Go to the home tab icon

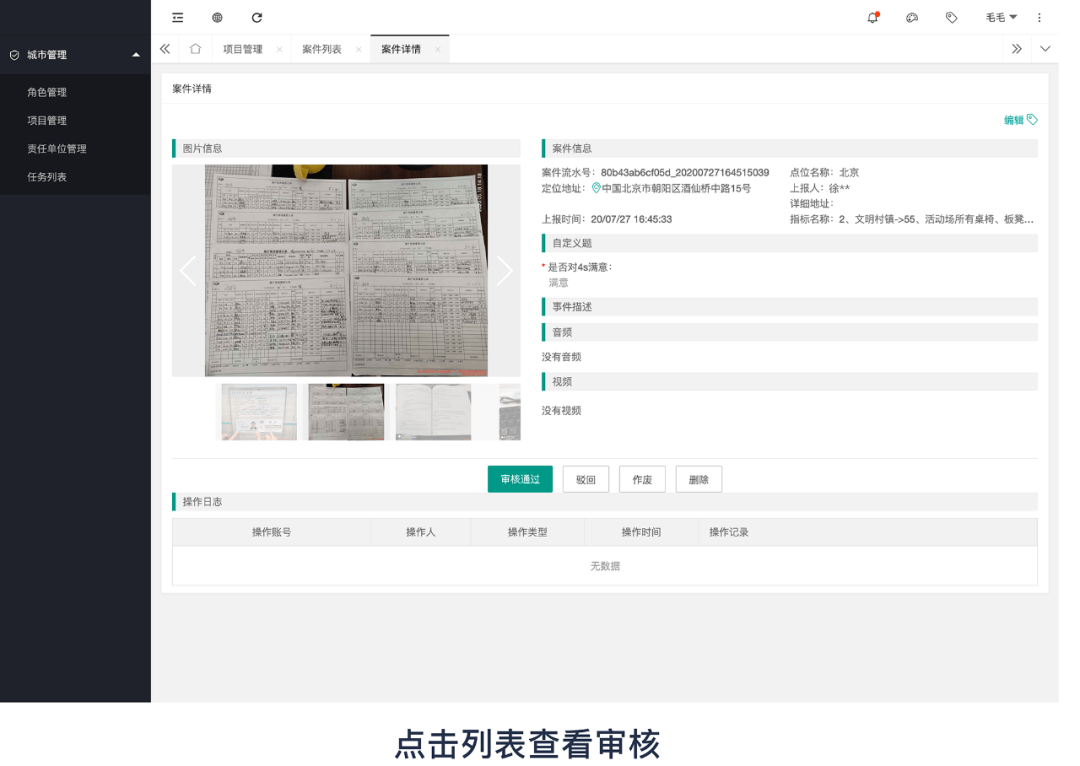195,49
